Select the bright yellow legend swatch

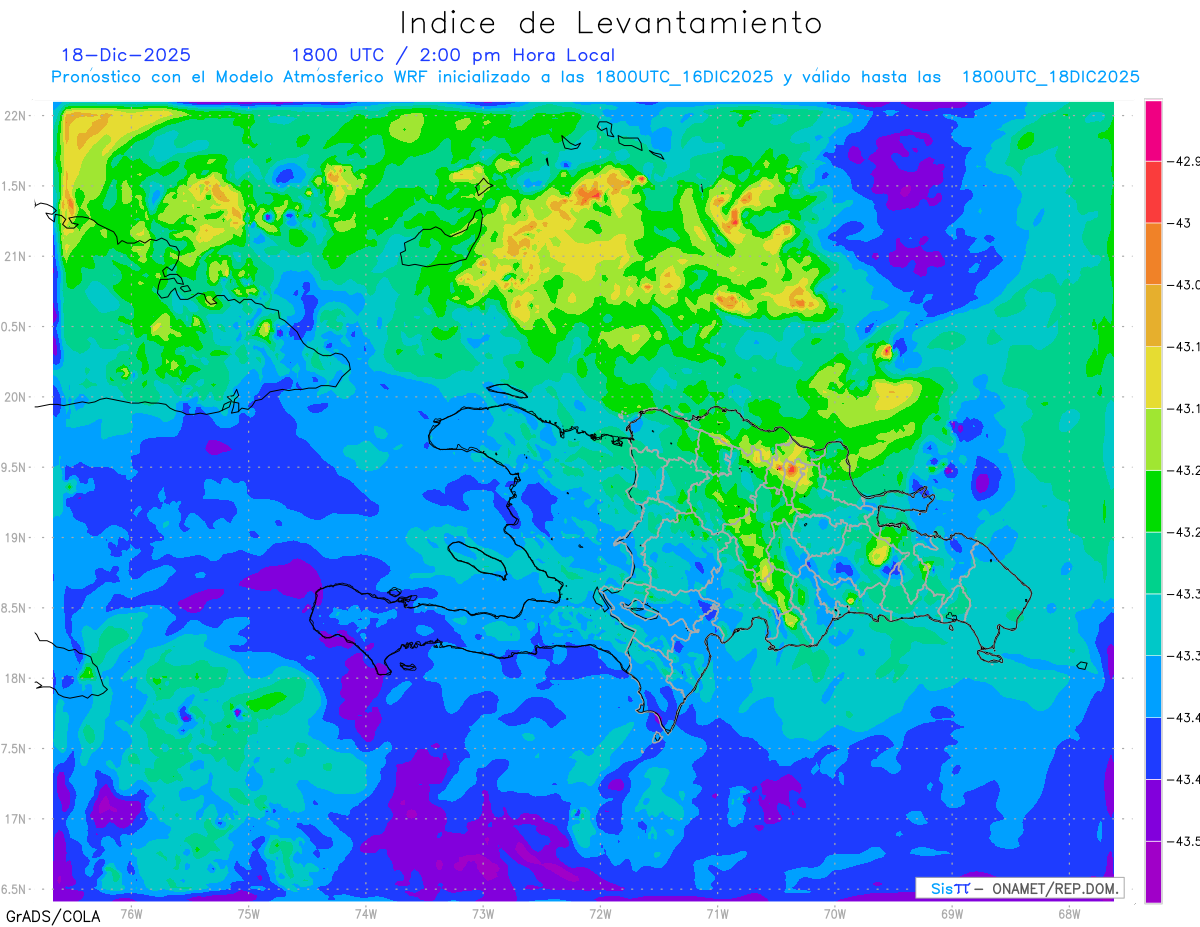1153,377
